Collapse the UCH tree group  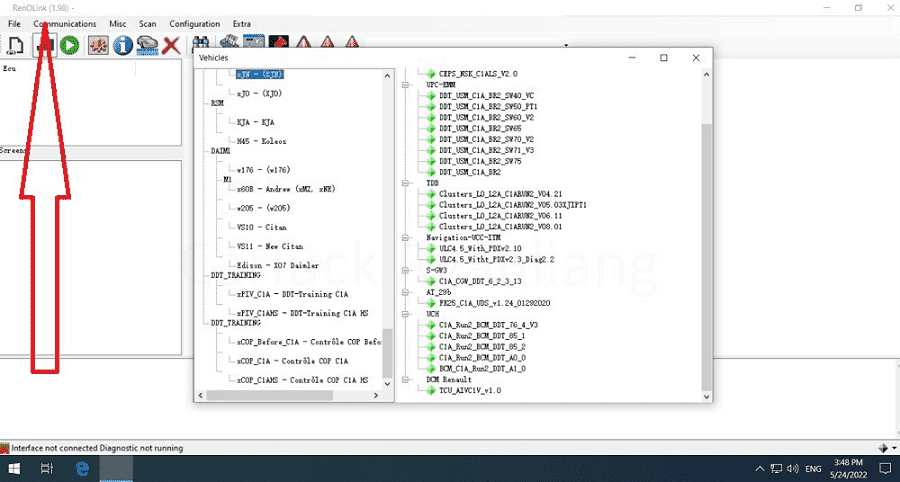[x=406, y=314]
